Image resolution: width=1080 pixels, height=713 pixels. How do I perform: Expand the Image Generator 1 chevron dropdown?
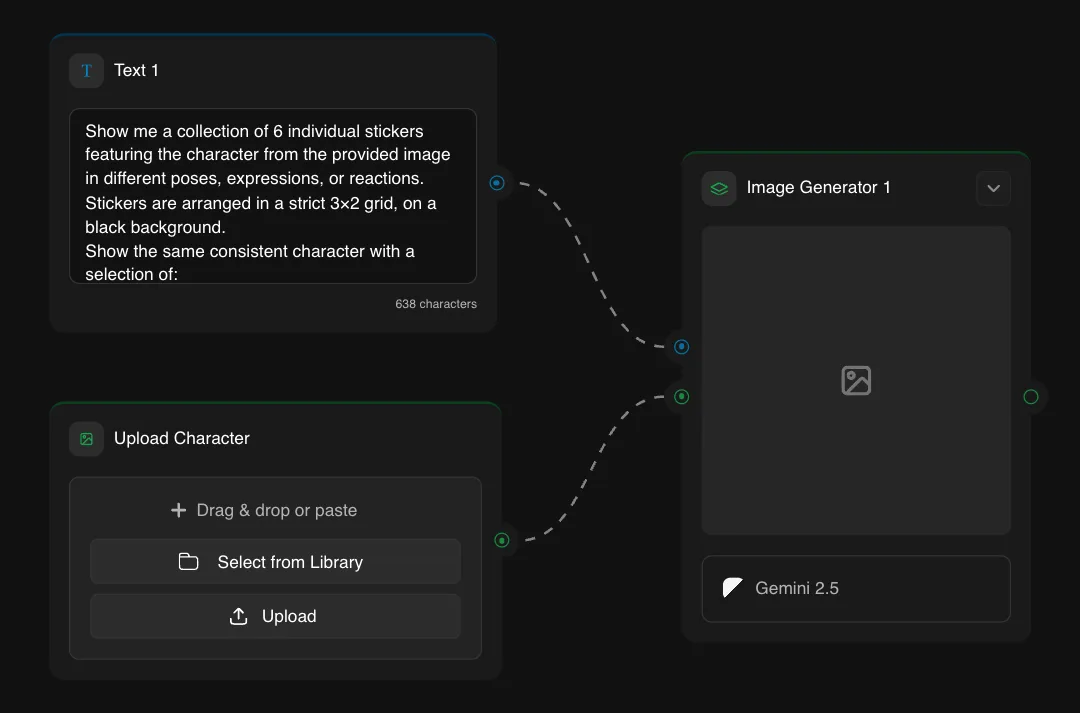point(993,188)
